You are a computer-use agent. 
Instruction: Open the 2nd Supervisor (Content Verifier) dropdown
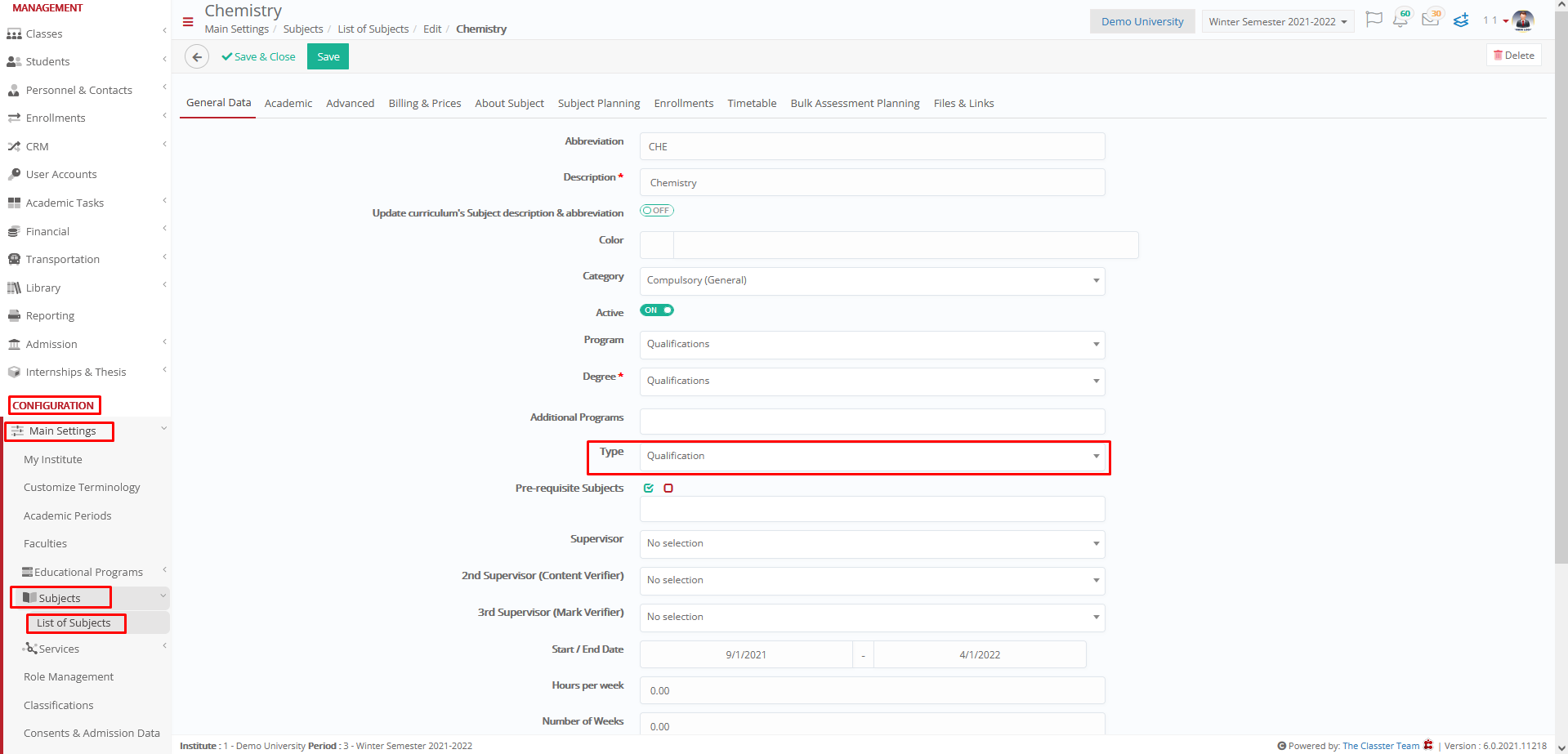tap(872, 581)
